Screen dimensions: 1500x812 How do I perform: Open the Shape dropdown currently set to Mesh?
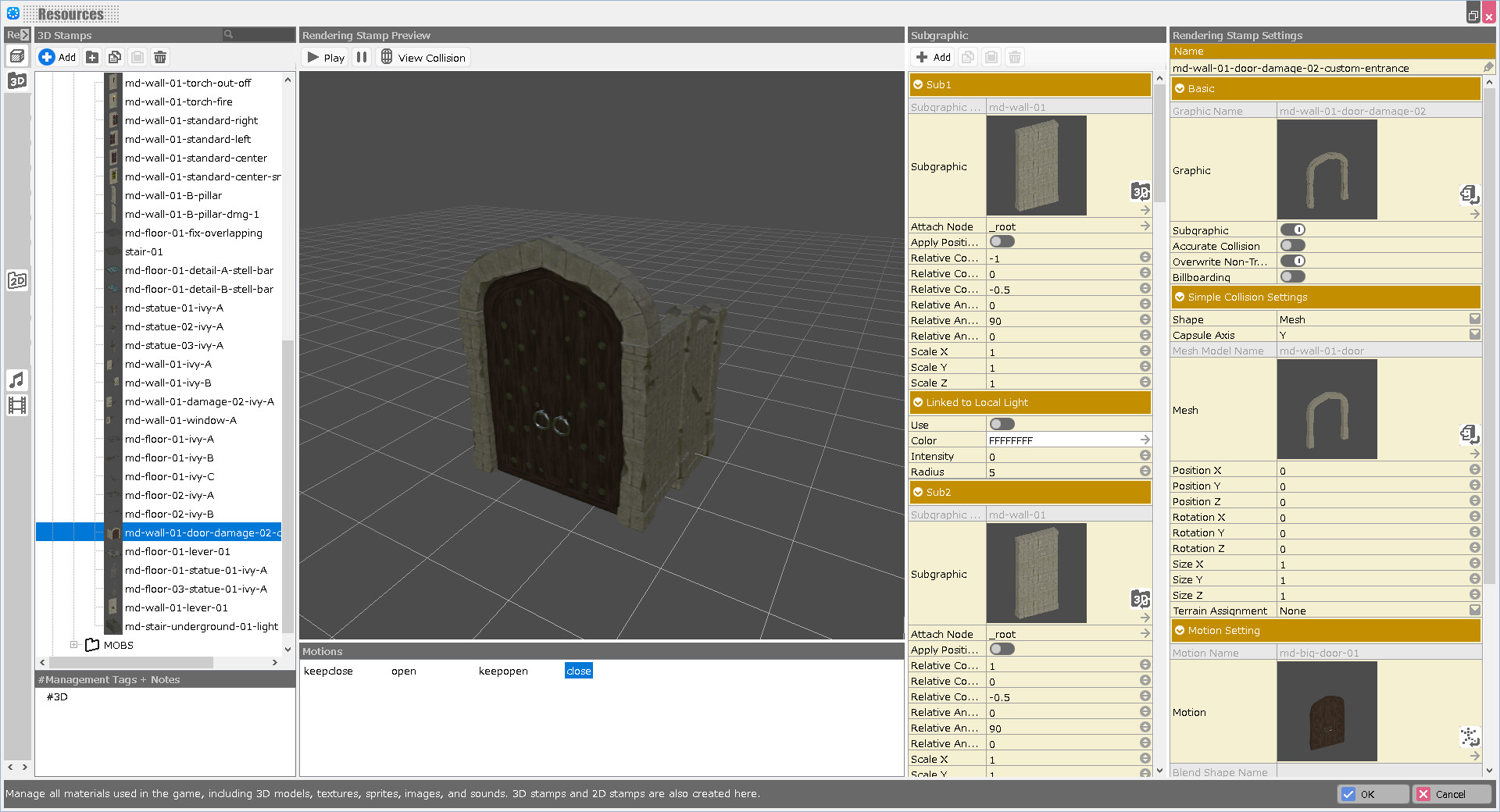(1474, 319)
